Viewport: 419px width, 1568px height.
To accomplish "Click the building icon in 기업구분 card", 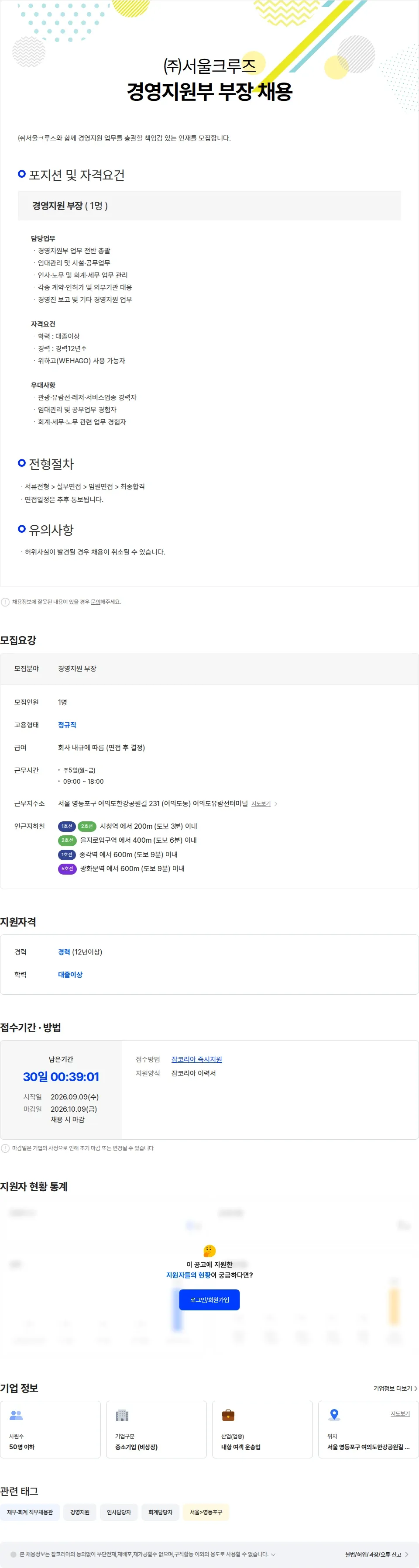I will 122,1415.
